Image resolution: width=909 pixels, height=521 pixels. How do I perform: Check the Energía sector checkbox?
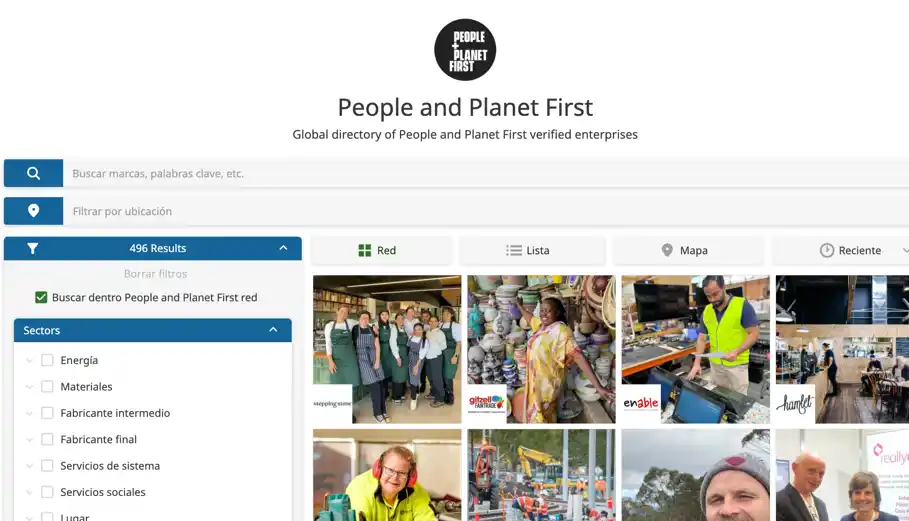(48, 360)
